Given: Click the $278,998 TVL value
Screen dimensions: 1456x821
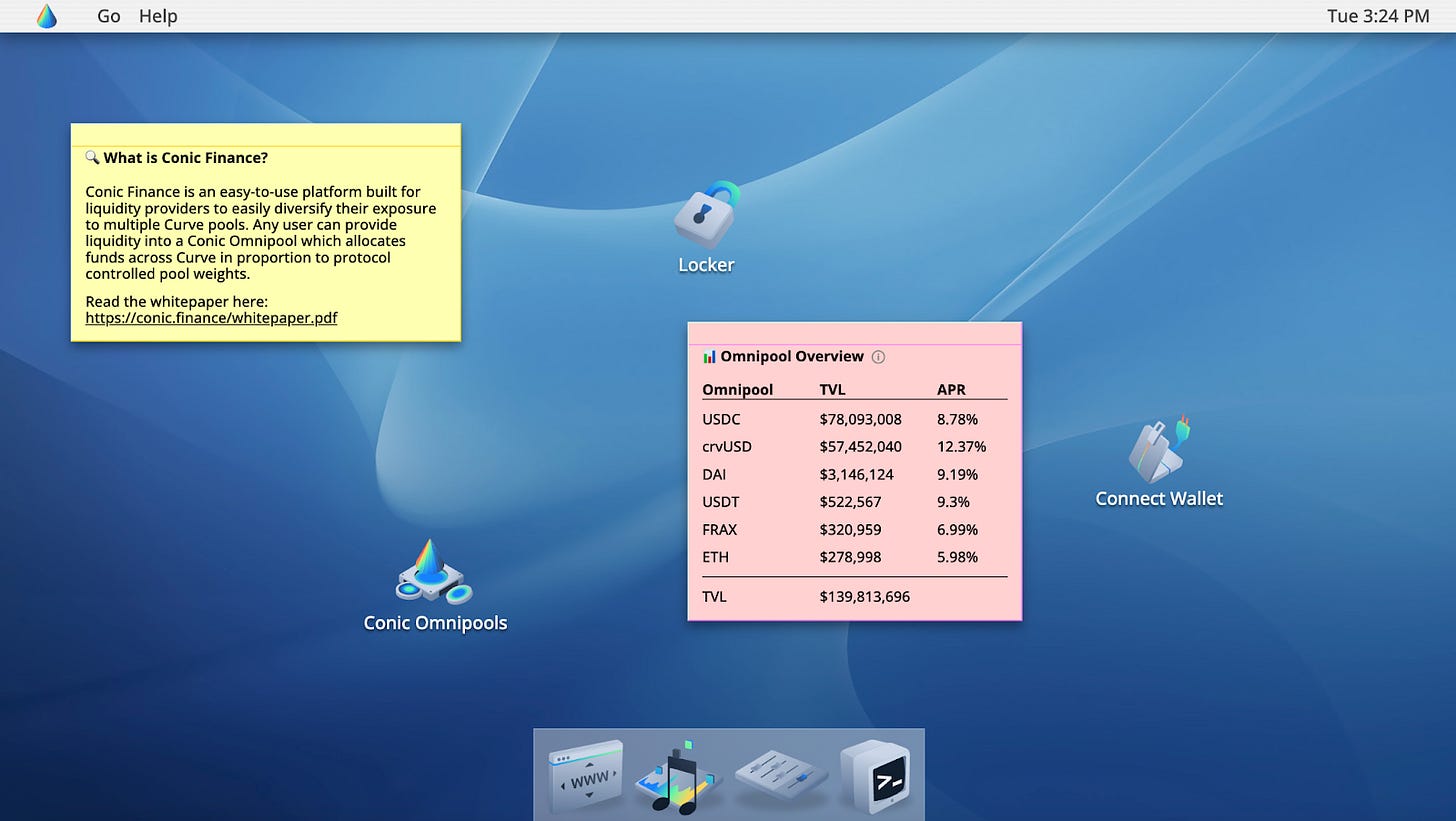Looking at the screenshot, I should point(851,557).
